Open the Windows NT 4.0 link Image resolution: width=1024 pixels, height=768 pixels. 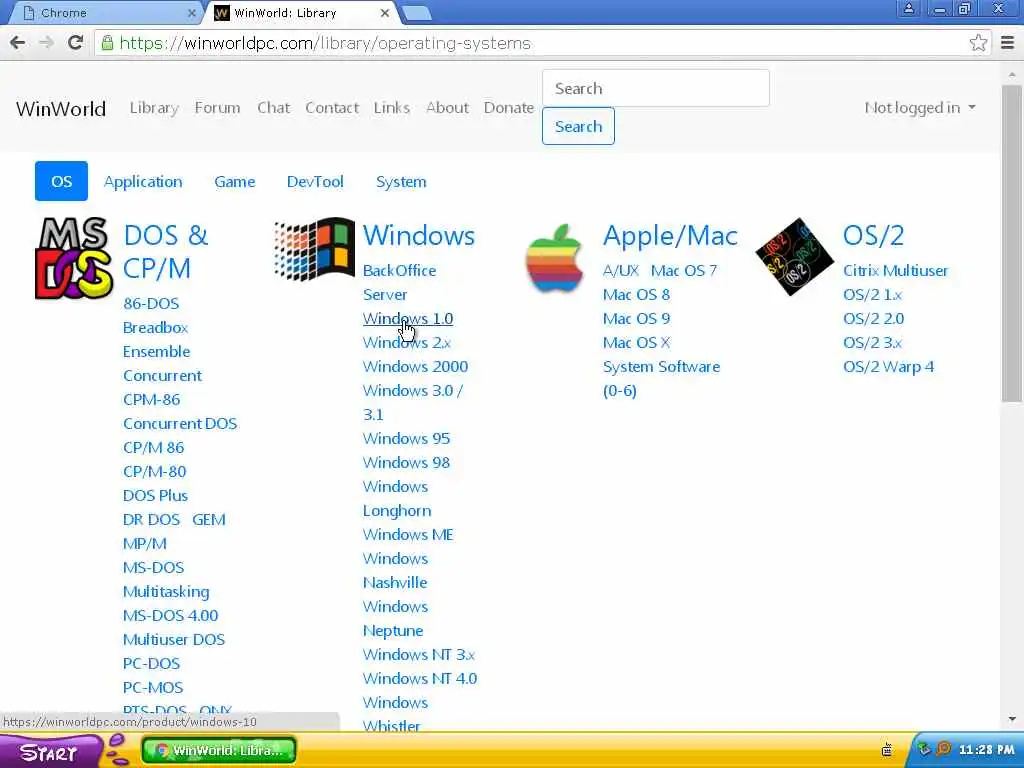click(420, 679)
